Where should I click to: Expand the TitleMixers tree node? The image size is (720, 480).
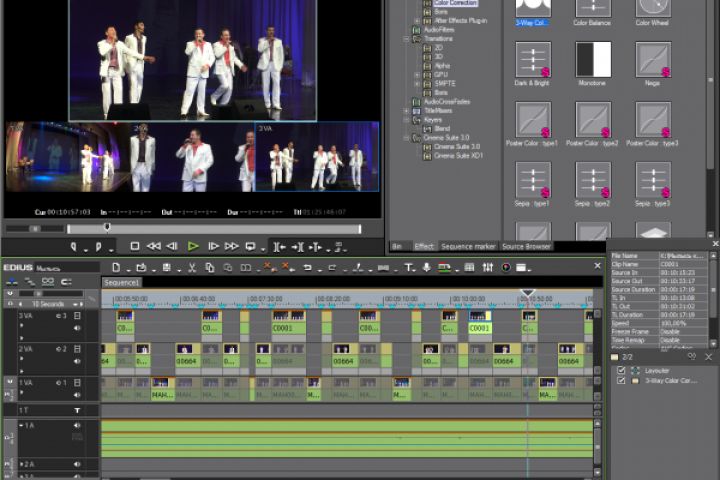point(406,110)
